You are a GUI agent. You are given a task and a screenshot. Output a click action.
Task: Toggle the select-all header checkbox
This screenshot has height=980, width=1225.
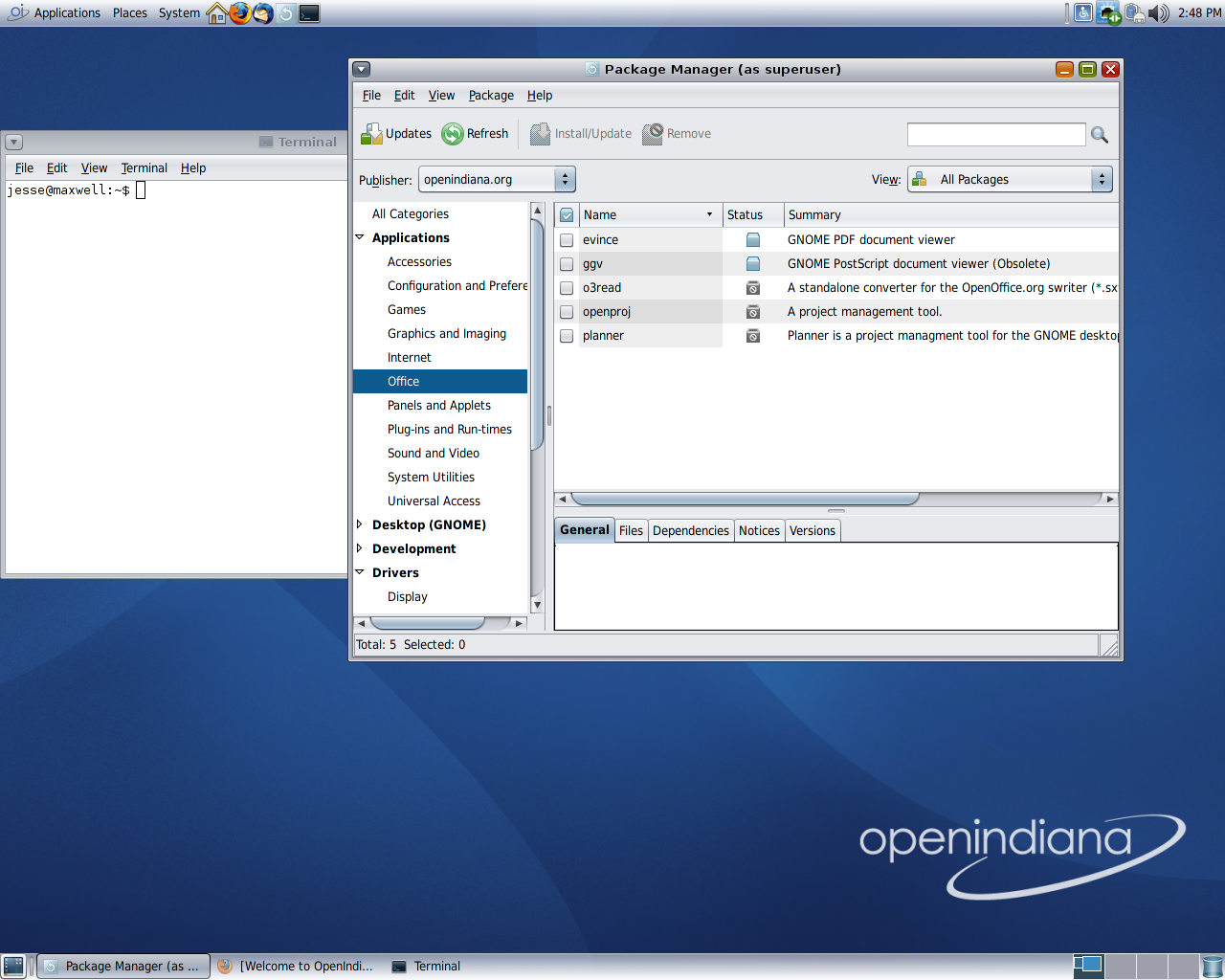click(567, 215)
